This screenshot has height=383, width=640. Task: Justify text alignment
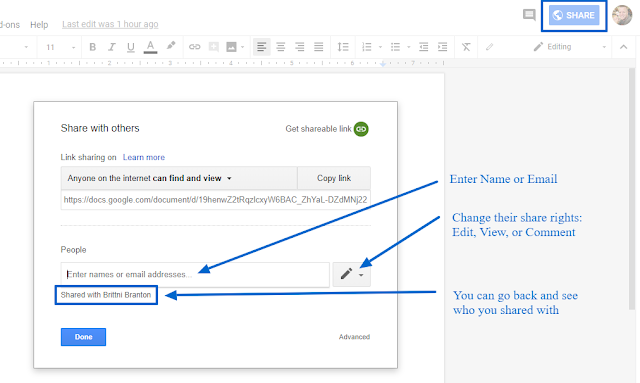318,47
